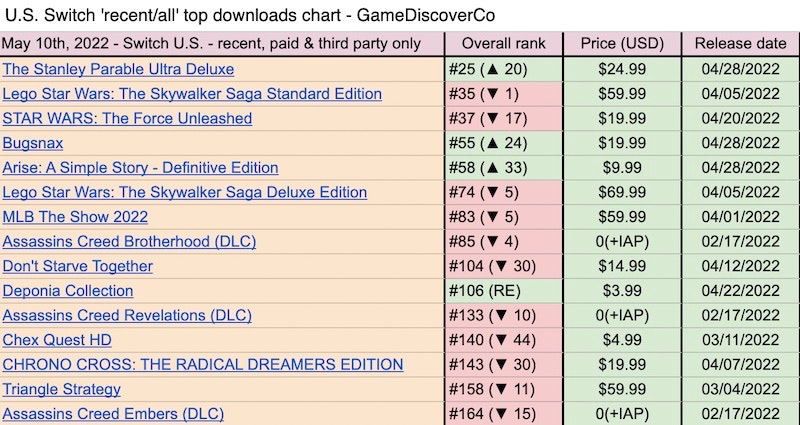The width and height of the screenshot is (800, 425).
Task: Click the Price (USD) column header
Action: [x=622, y=44]
